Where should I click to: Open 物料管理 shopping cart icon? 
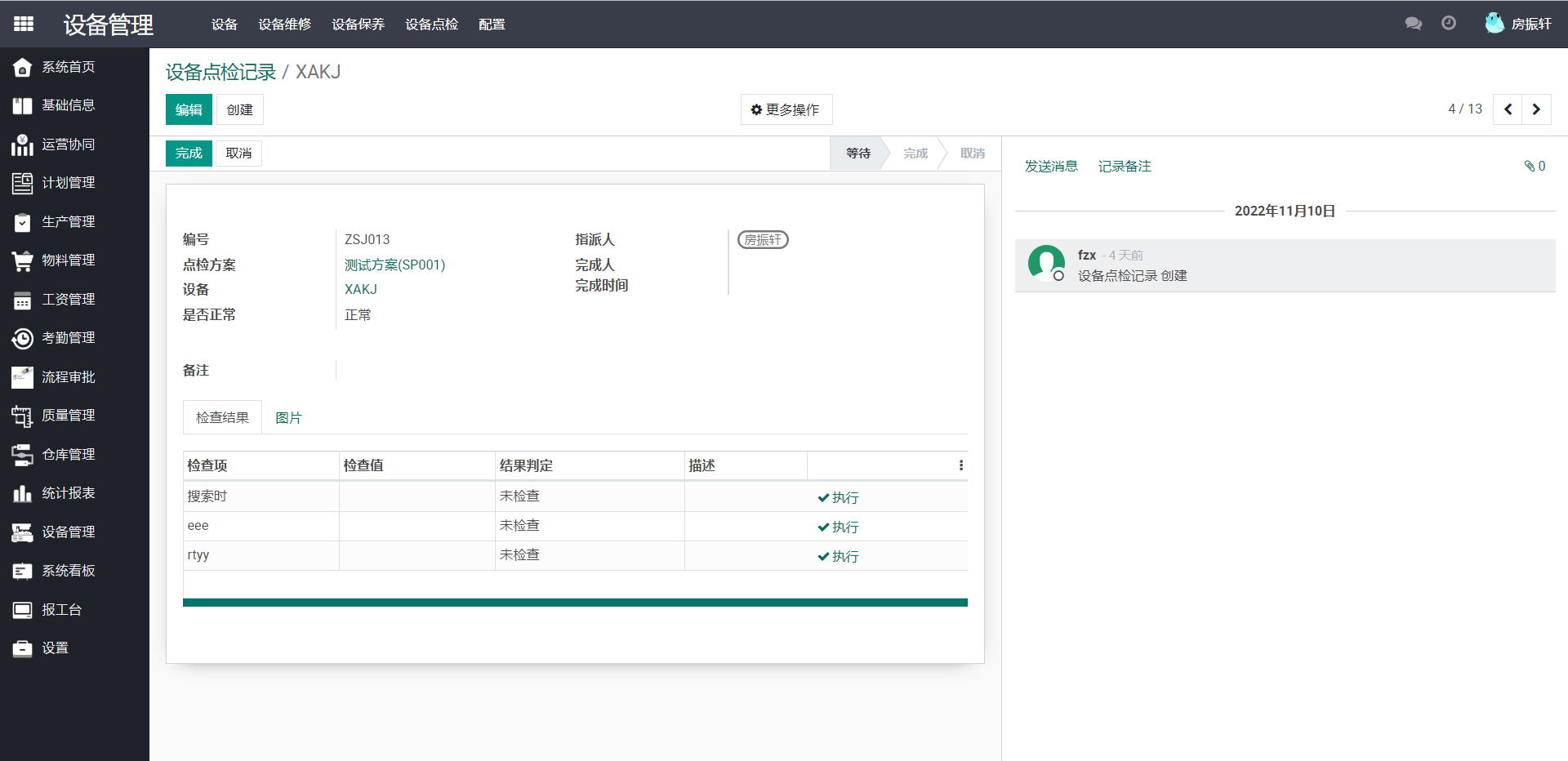pos(22,261)
